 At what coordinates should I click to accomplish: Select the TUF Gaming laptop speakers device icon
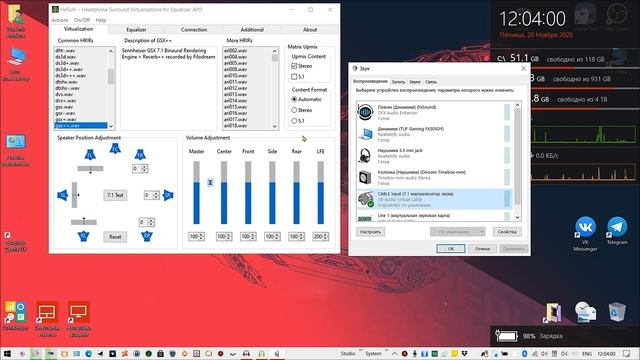365,134
